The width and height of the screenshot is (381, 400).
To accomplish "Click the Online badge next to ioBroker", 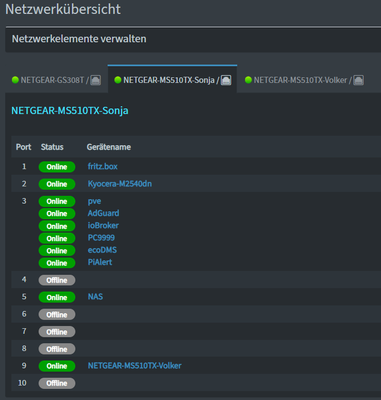I will [x=57, y=226].
